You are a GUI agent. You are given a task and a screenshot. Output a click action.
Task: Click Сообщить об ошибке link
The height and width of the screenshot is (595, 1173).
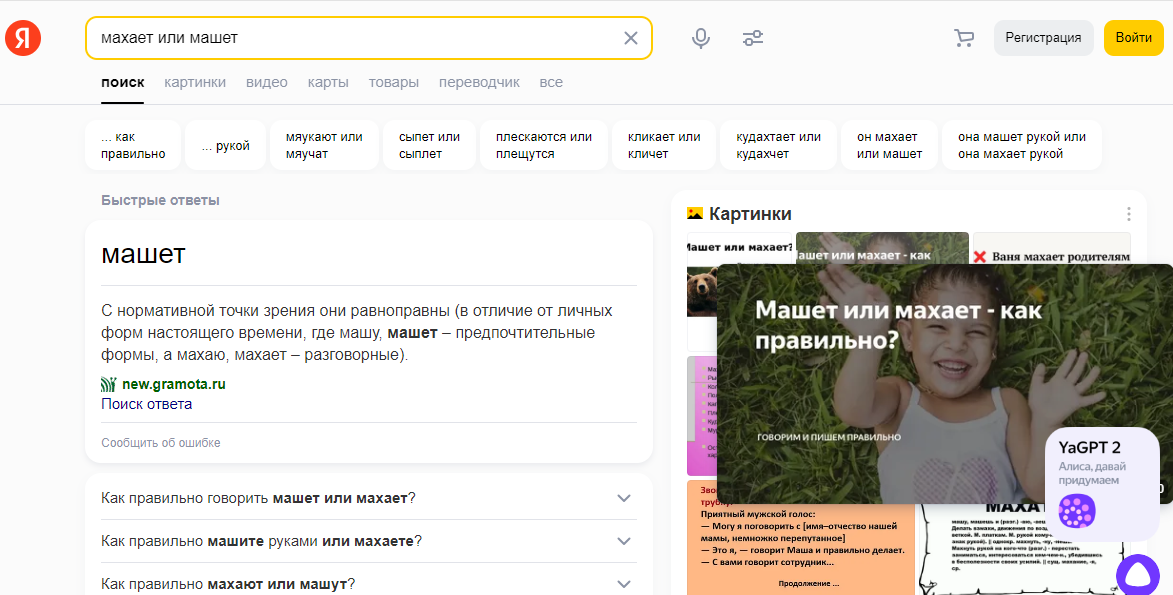[x=161, y=443]
